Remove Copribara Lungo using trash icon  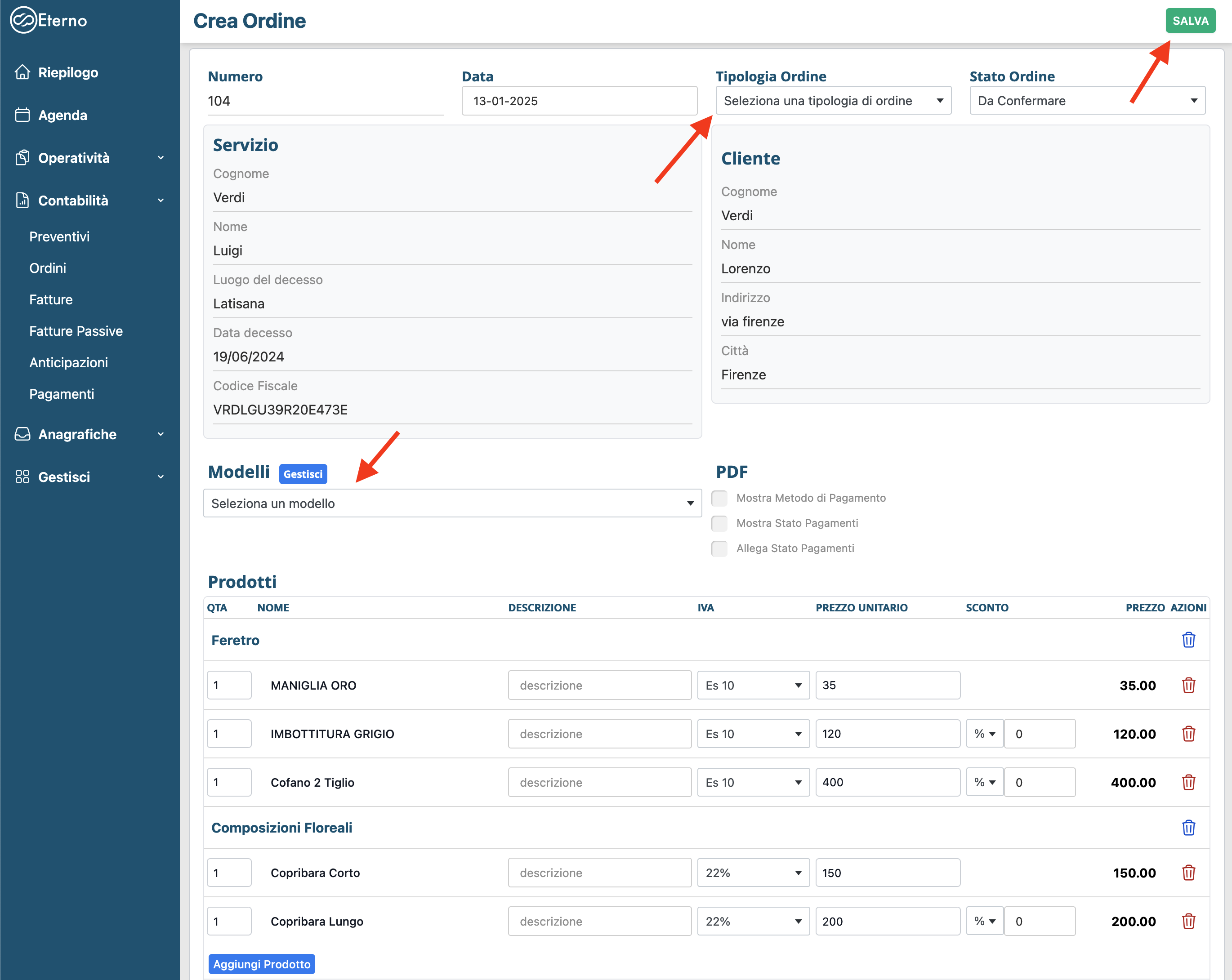[1188, 921]
